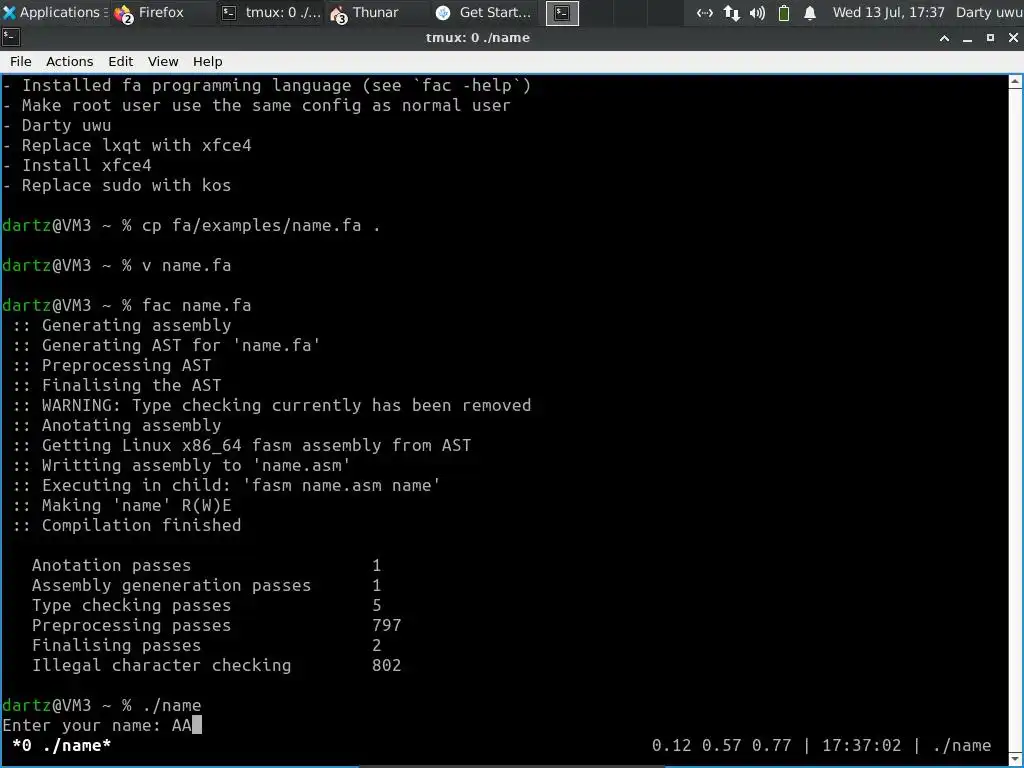Click 'Compilation finished' output line
This screenshot has height=768, width=1024.
pos(127,526)
